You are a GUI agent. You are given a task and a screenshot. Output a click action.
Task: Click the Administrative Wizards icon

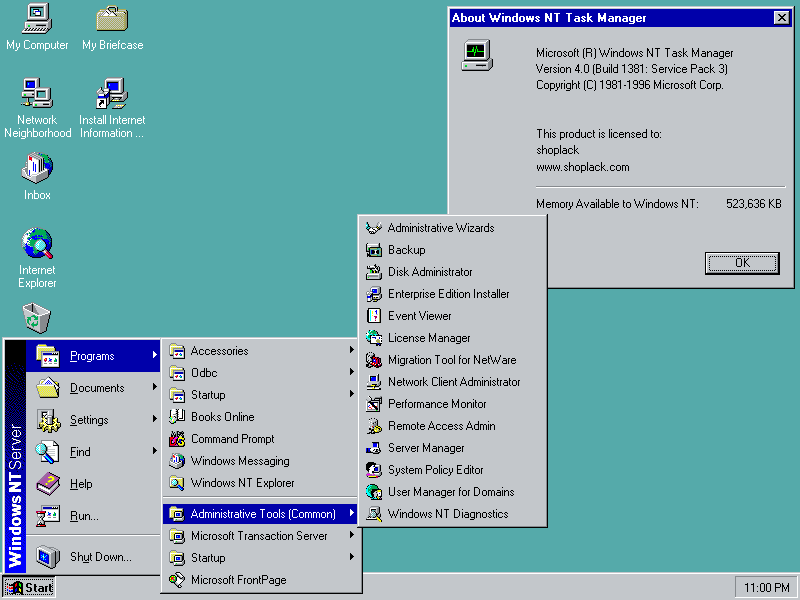coord(374,228)
